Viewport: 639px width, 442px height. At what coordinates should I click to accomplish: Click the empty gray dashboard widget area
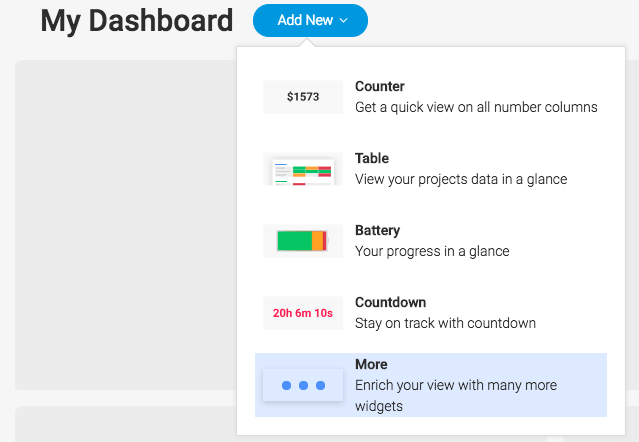(x=126, y=225)
